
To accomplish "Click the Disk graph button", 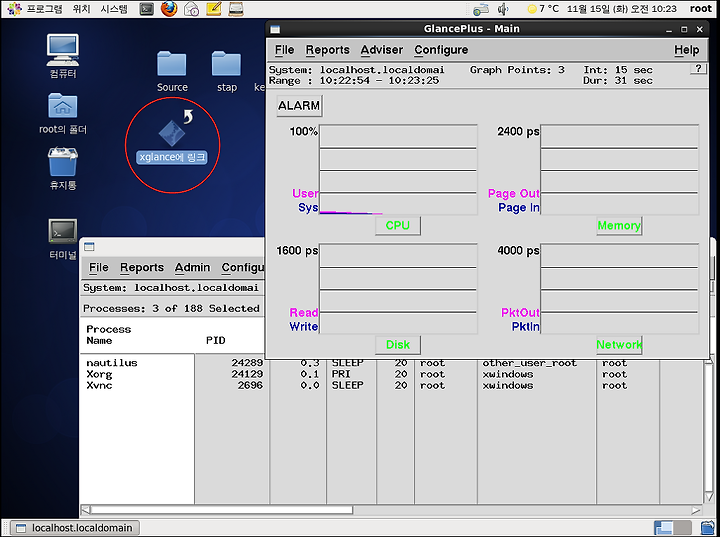I will coord(398,345).
